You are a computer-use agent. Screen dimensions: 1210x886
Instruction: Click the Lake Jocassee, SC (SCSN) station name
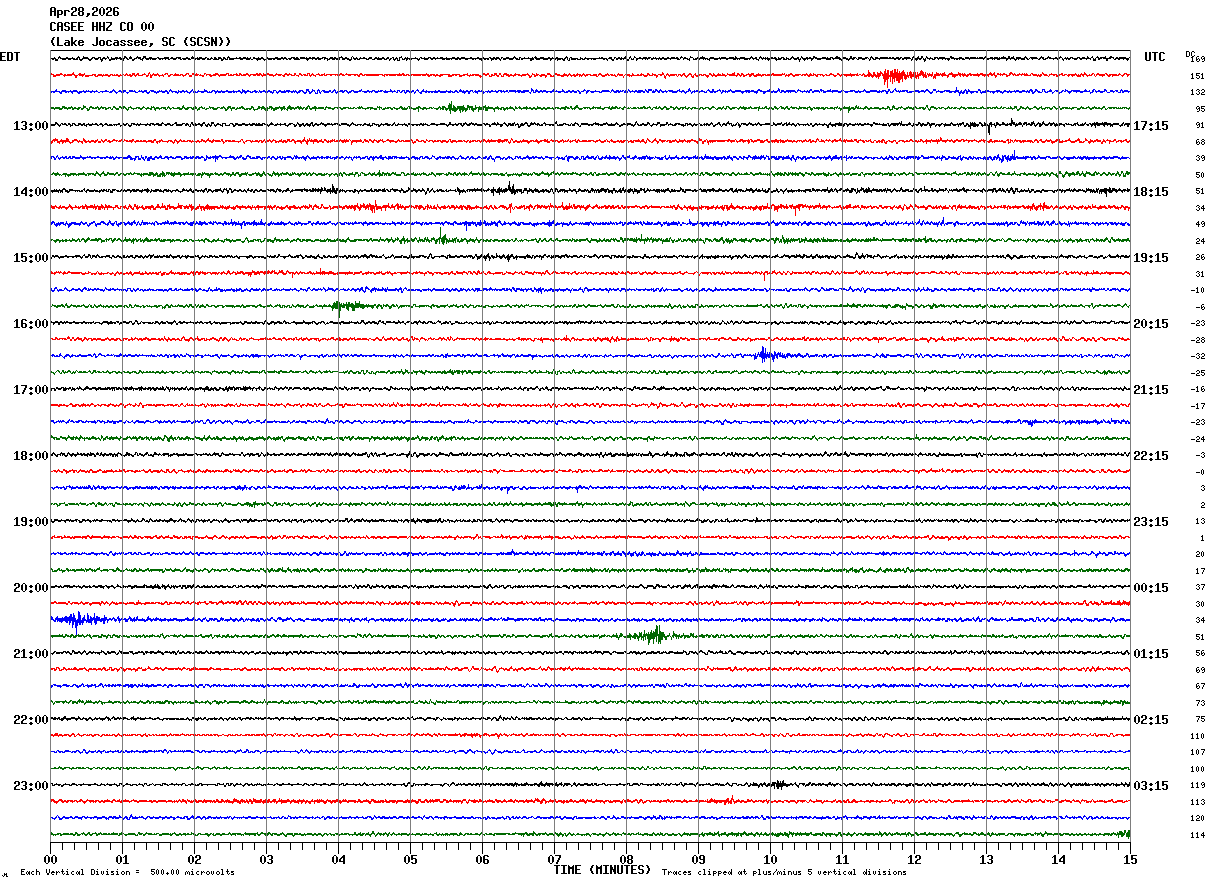coord(140,42)
